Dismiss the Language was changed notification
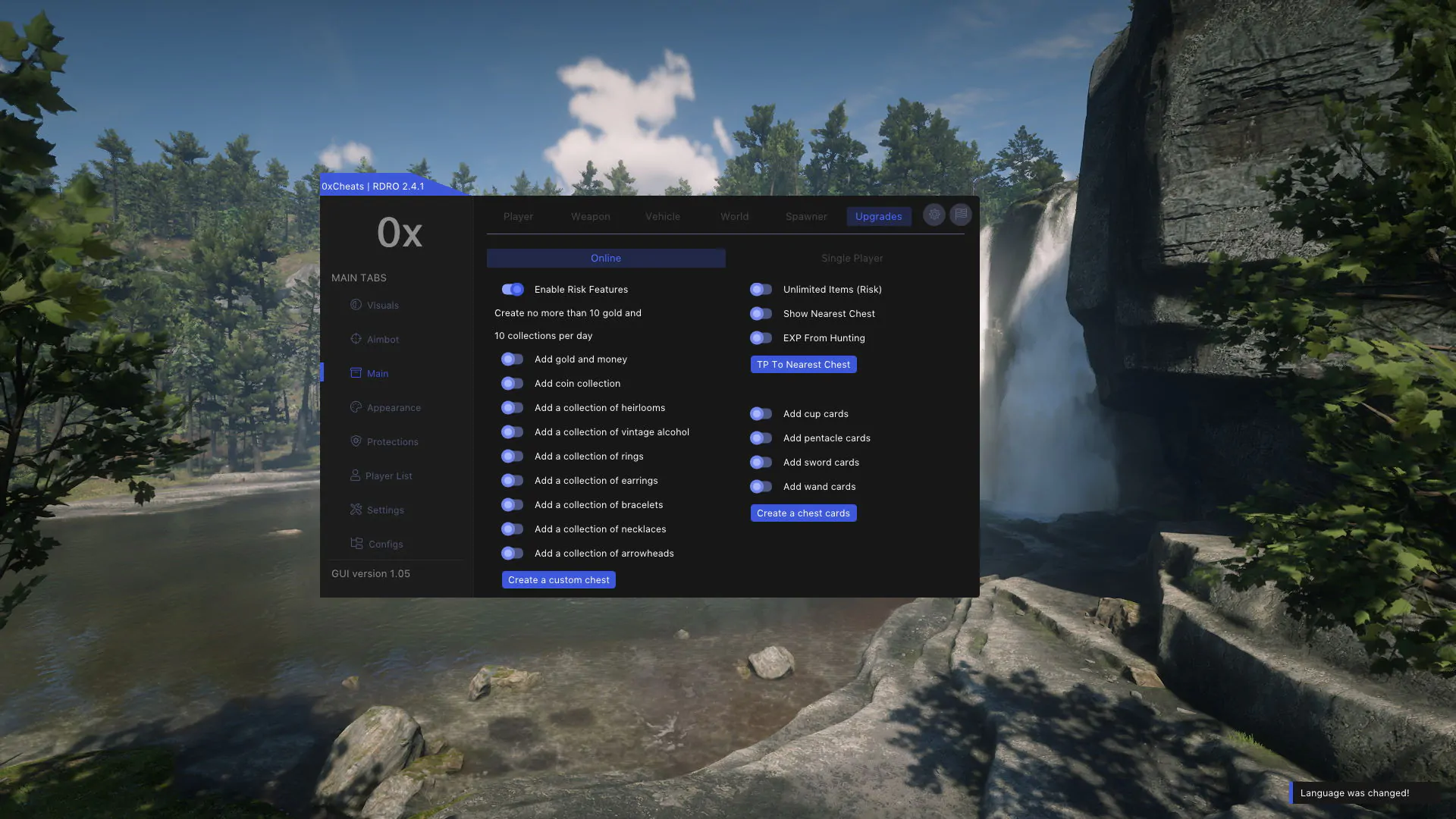The height and width of the screenshot is (819, 1456). [1354, 793]
